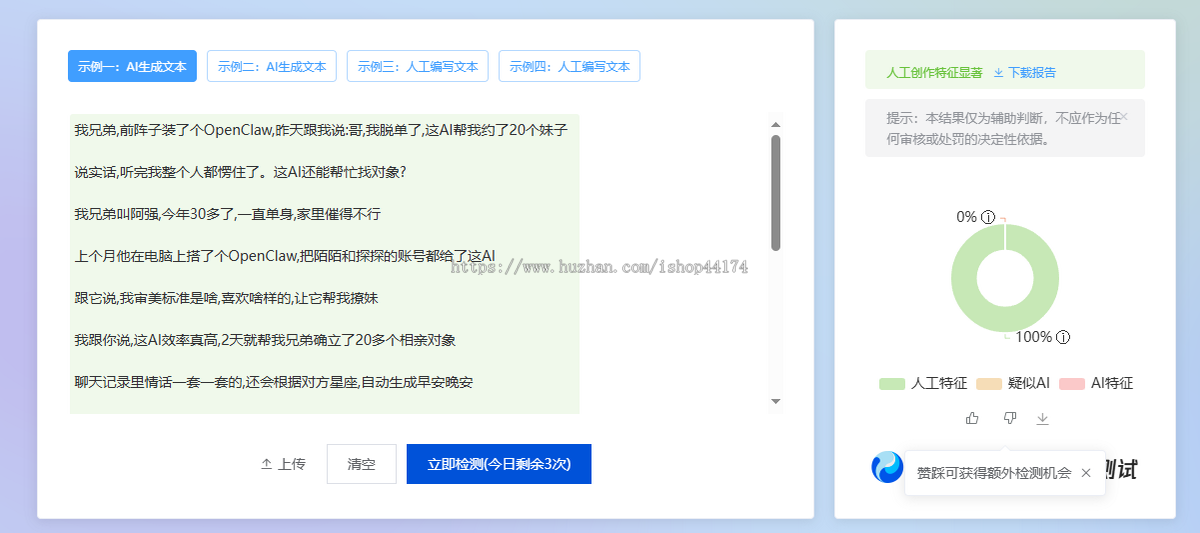Click text line 我兄弟叫阿强,今年30多了
The height and width of the screenshot is (533, 1200).
coord(227,214)
